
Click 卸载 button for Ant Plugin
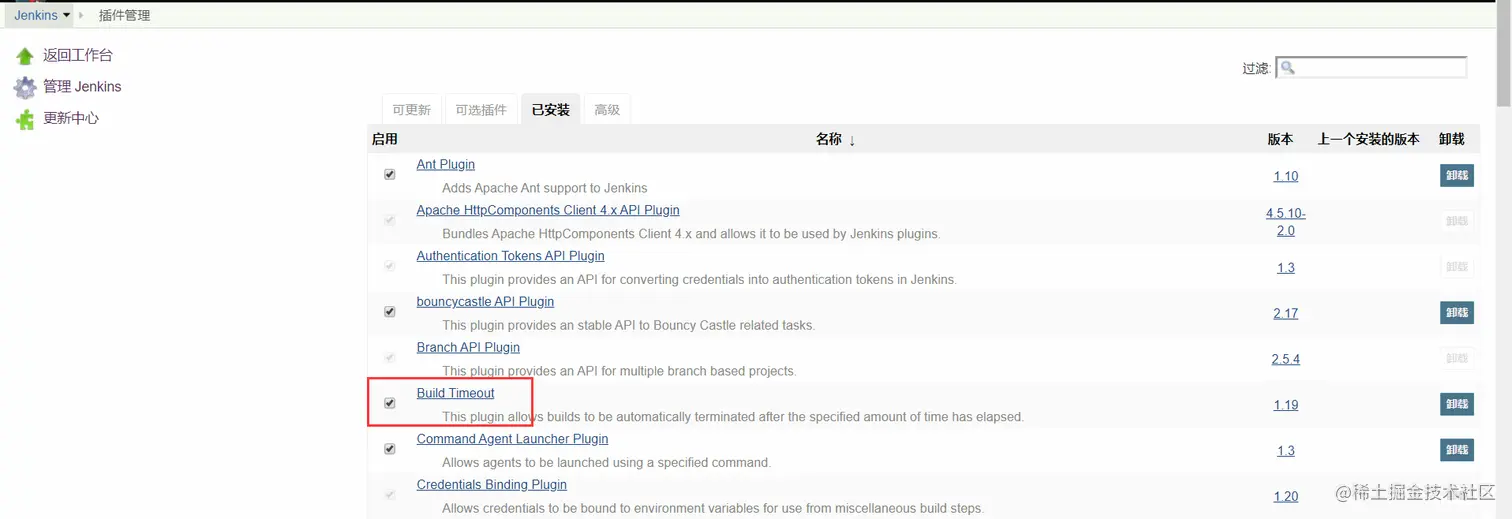click(1457, 175)
